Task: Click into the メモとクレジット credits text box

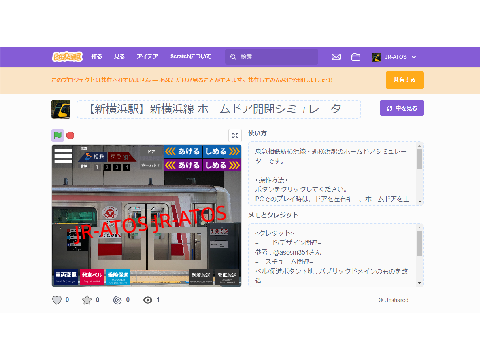Action: coord(336,255)
